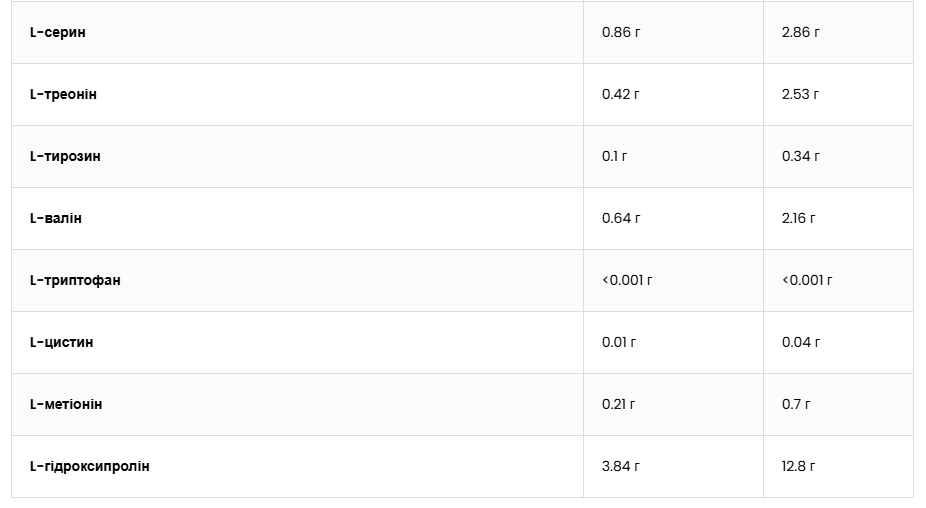926x508 pixels.
Task: Select the 3.84 г hydroxyproline value
Action: click(621, 466)
